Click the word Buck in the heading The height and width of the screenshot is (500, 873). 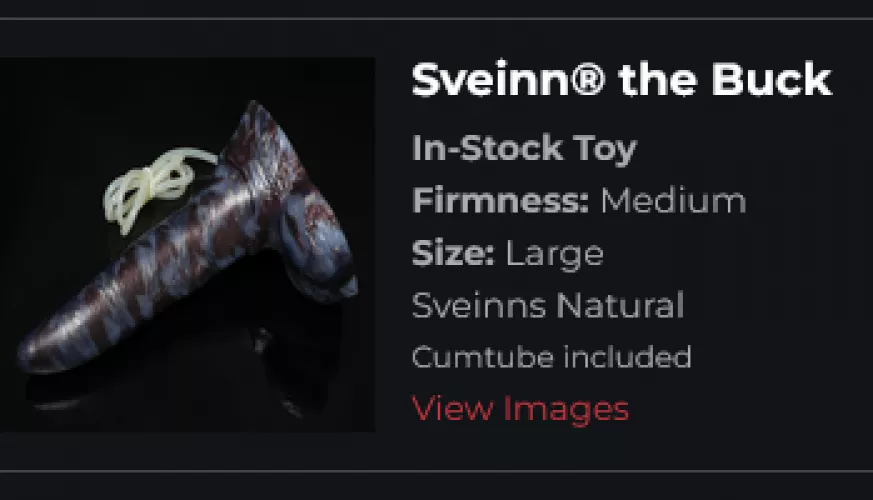tap(771, 80)
